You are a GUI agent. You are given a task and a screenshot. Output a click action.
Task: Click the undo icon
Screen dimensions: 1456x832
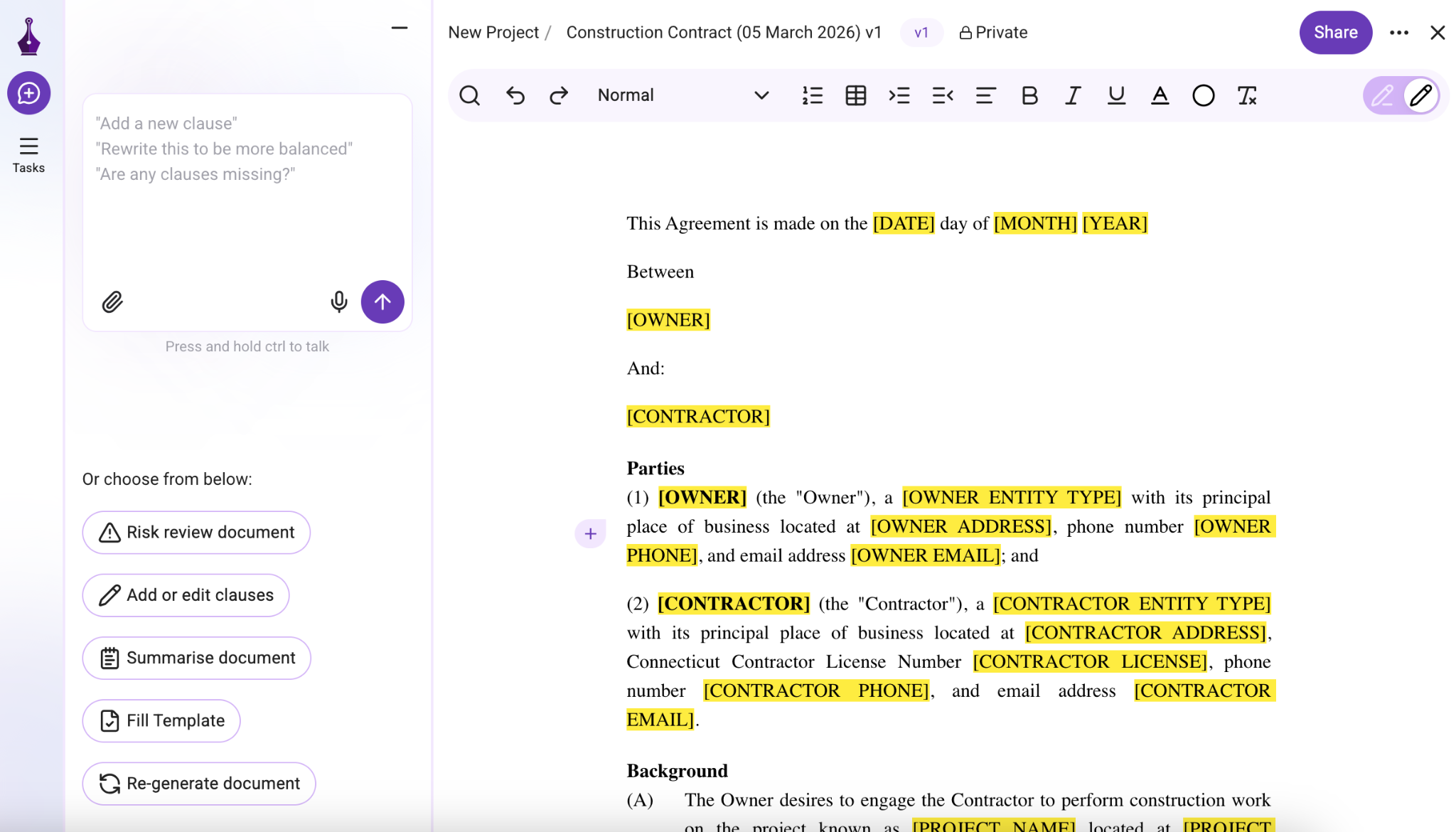click(515, 95)
